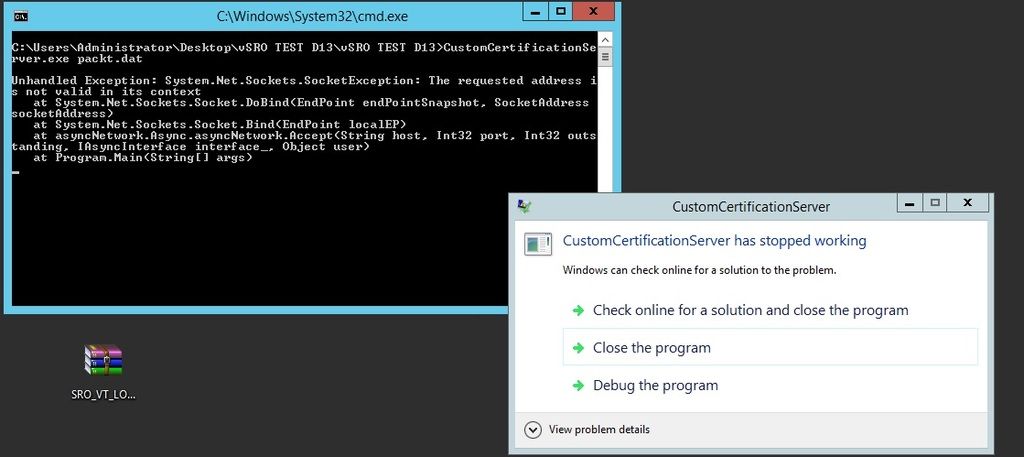The width and height of the screenshot is (1024, 457).
Task: Expand View problem details chevron
Action: [532, 429]
